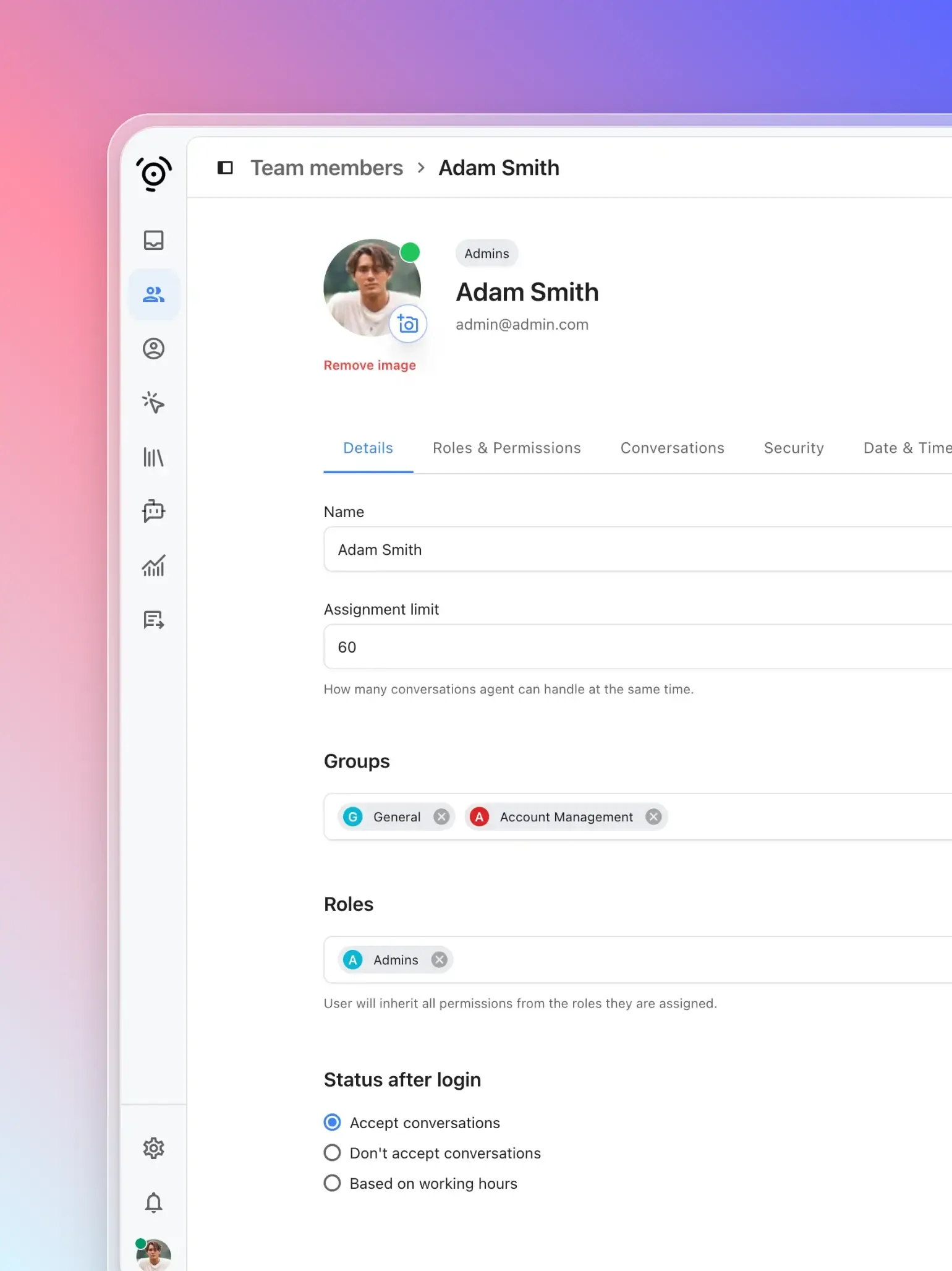The width and height of the screenshot is (952, 1271).
Task: Open the chatbot icon in sidebar
Action: (153, 511)
